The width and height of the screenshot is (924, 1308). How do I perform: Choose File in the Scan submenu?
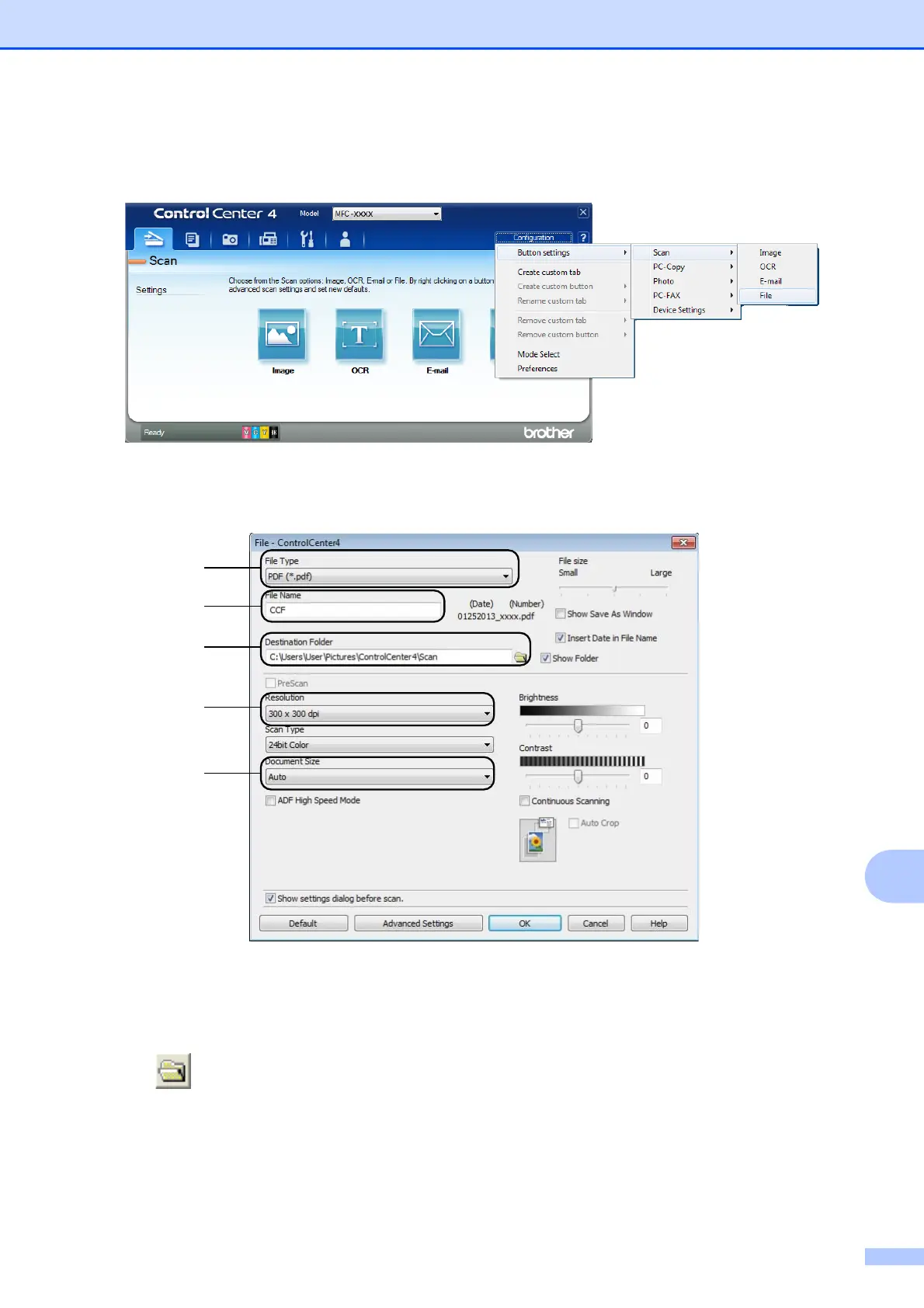point(777,295)
